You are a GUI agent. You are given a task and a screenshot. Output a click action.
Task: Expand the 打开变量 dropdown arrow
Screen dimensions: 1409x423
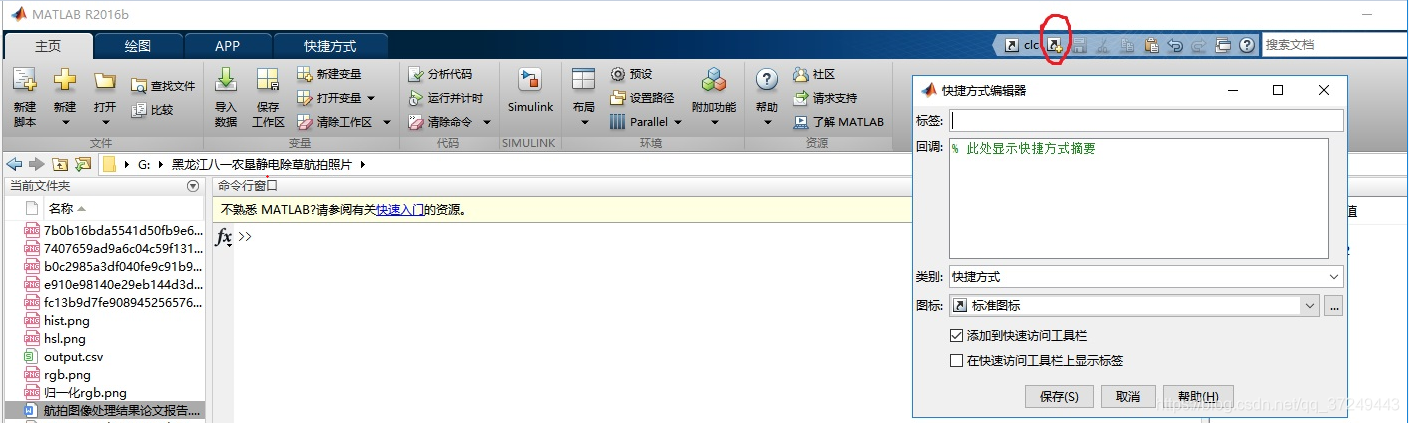371,98
